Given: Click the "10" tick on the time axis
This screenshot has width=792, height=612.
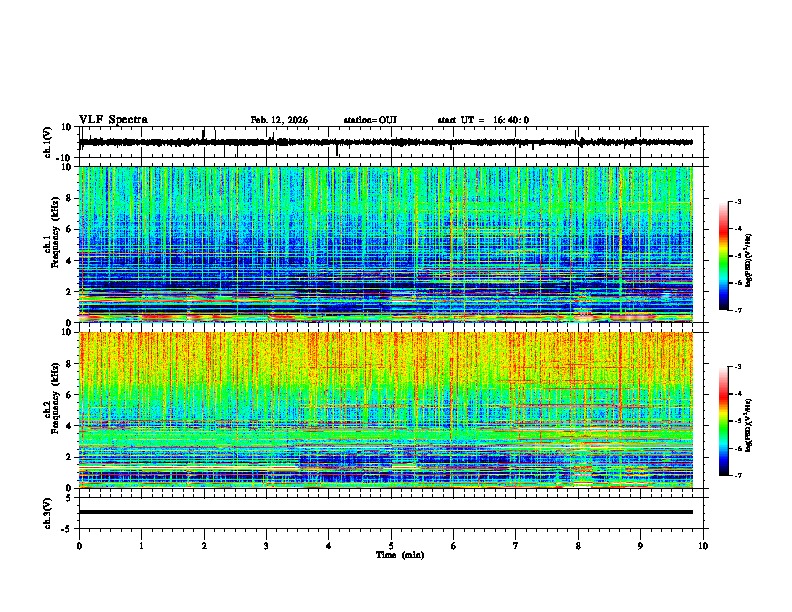Looking at the screenshot, I should coord(703,546).
